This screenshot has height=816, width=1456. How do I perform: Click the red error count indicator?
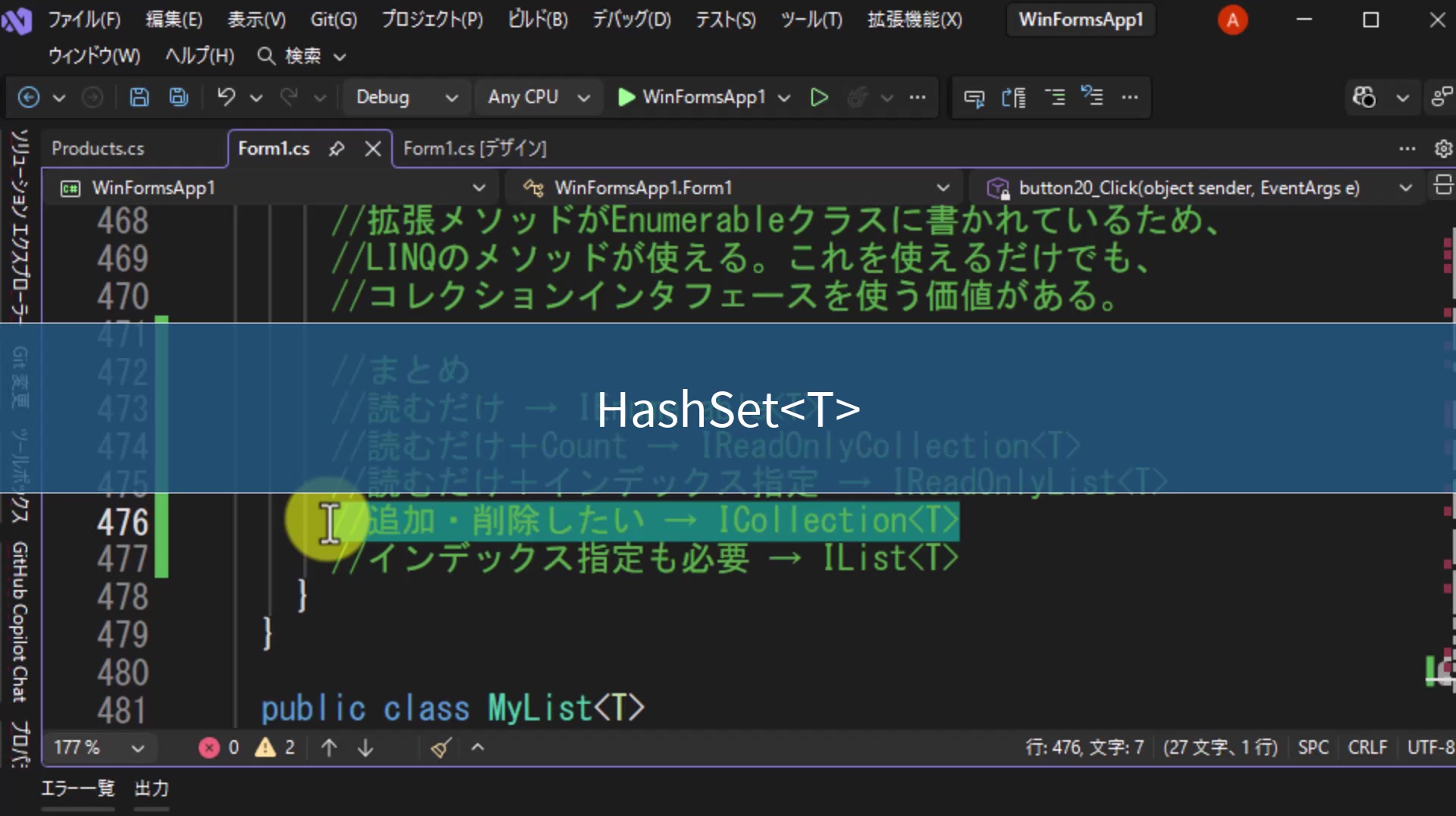[x=219, y=748]
